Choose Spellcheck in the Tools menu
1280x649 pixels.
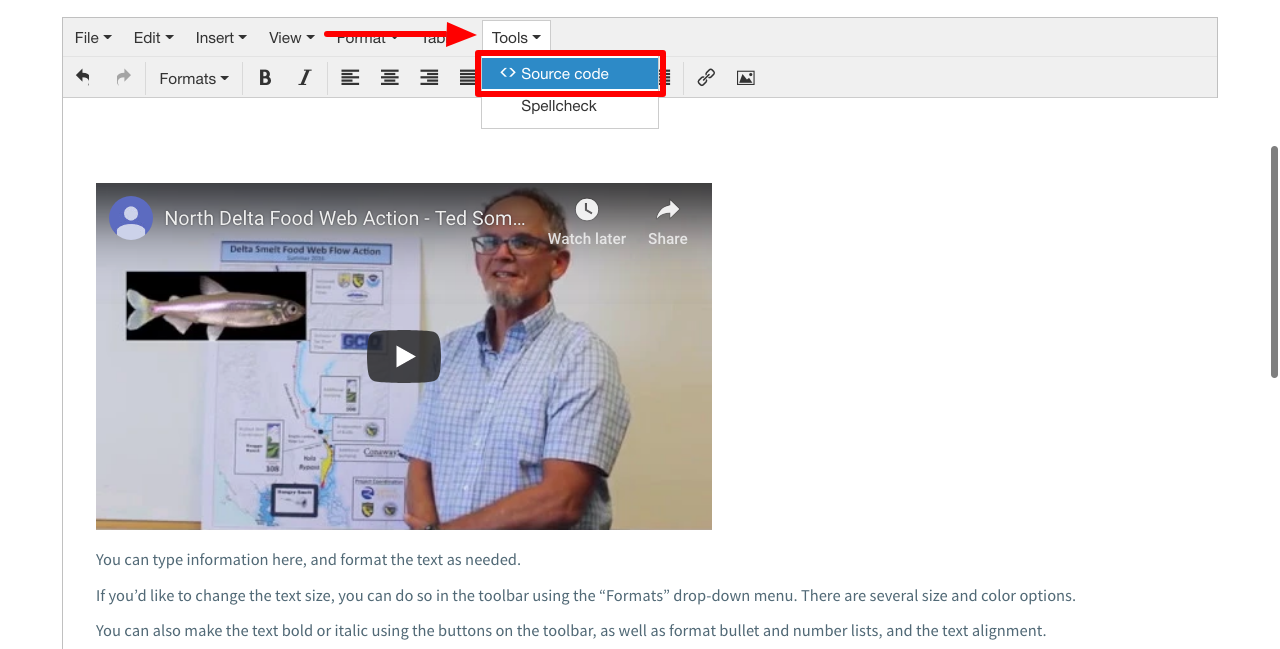pyautogui.click(x=559, y=106)
